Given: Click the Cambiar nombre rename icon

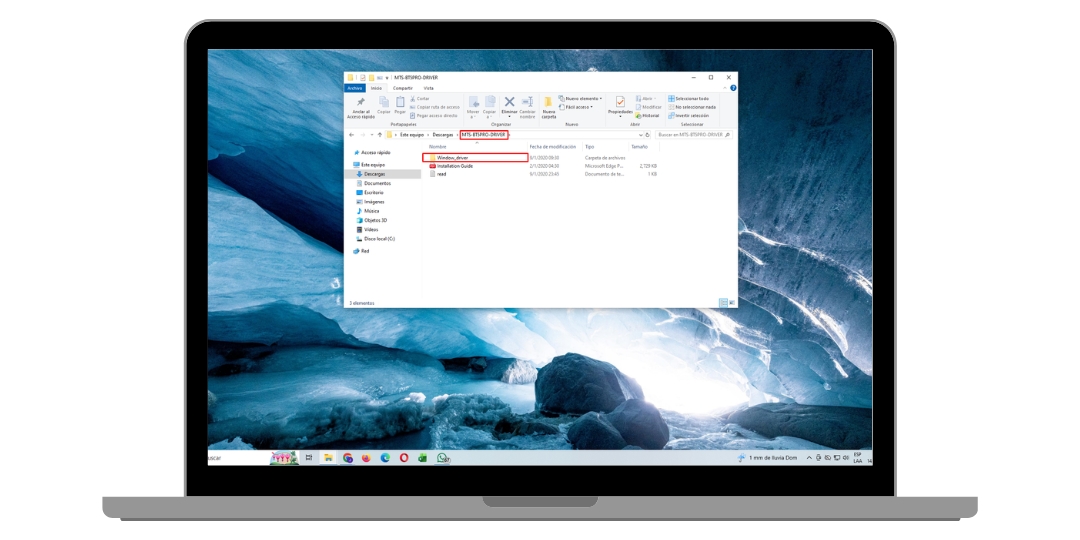Looking at the screenshot, I should click(527, 102).
